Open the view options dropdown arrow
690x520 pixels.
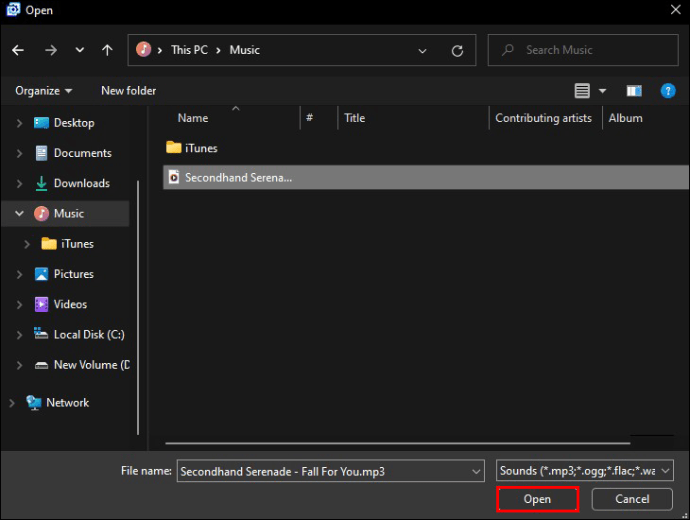pos(602,91)
